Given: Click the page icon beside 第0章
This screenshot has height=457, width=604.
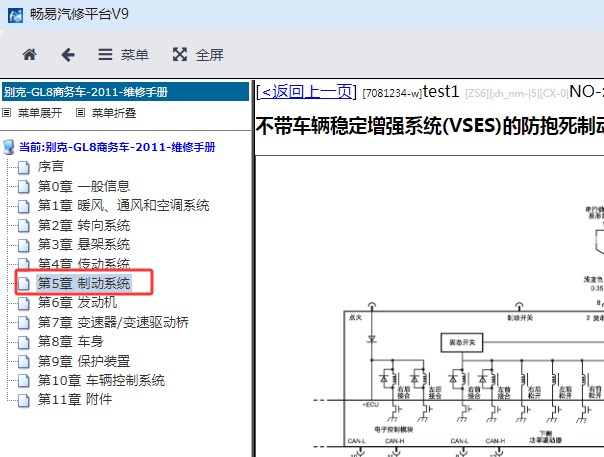Looking at the screenshot, I should pos(23,186).
